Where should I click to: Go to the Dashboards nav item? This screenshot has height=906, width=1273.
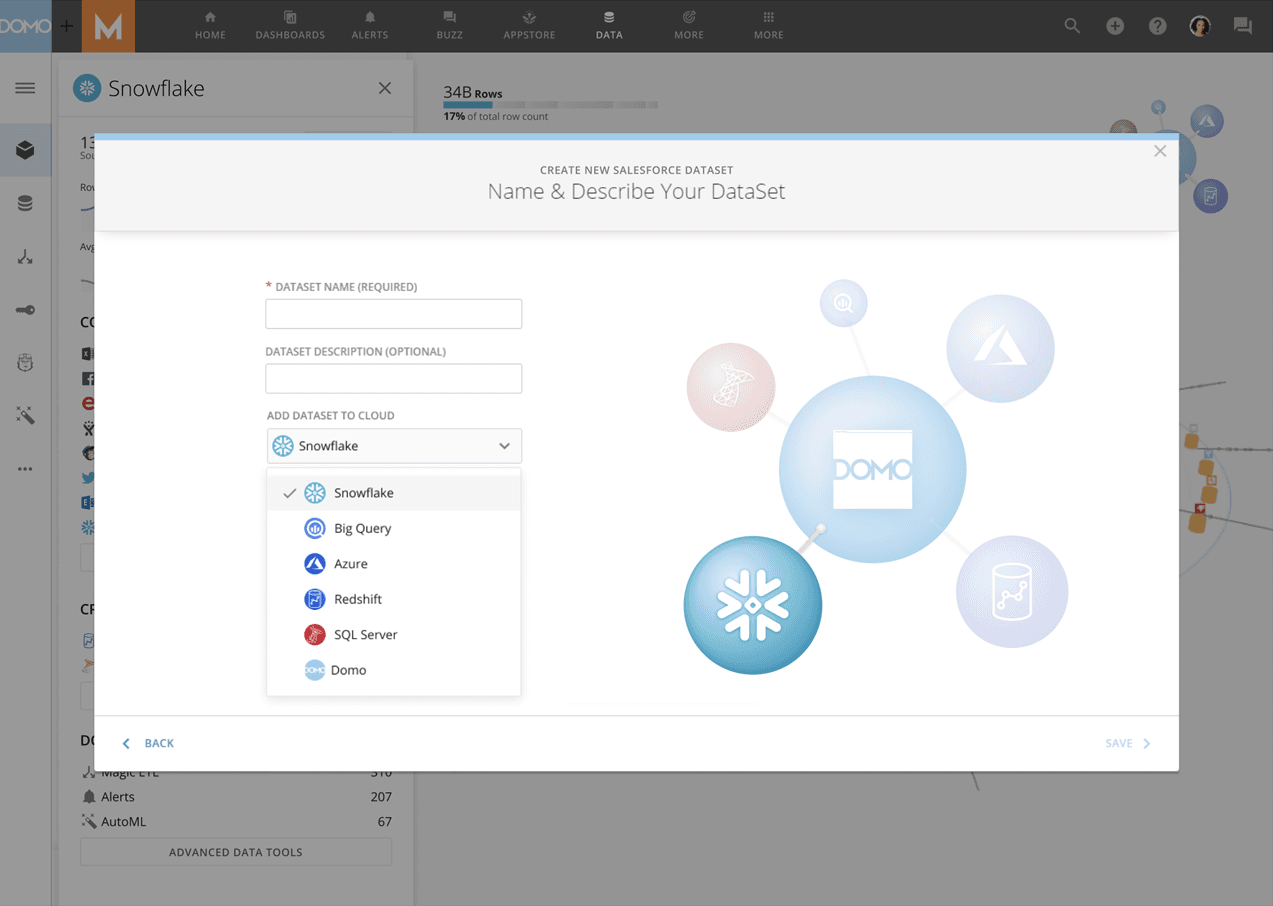(x=290, y=26)
